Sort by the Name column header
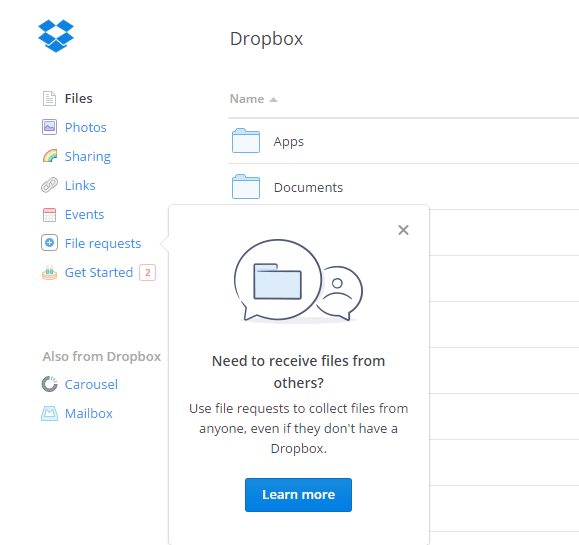This screenshot has width=579, height=545. point(247,99)
